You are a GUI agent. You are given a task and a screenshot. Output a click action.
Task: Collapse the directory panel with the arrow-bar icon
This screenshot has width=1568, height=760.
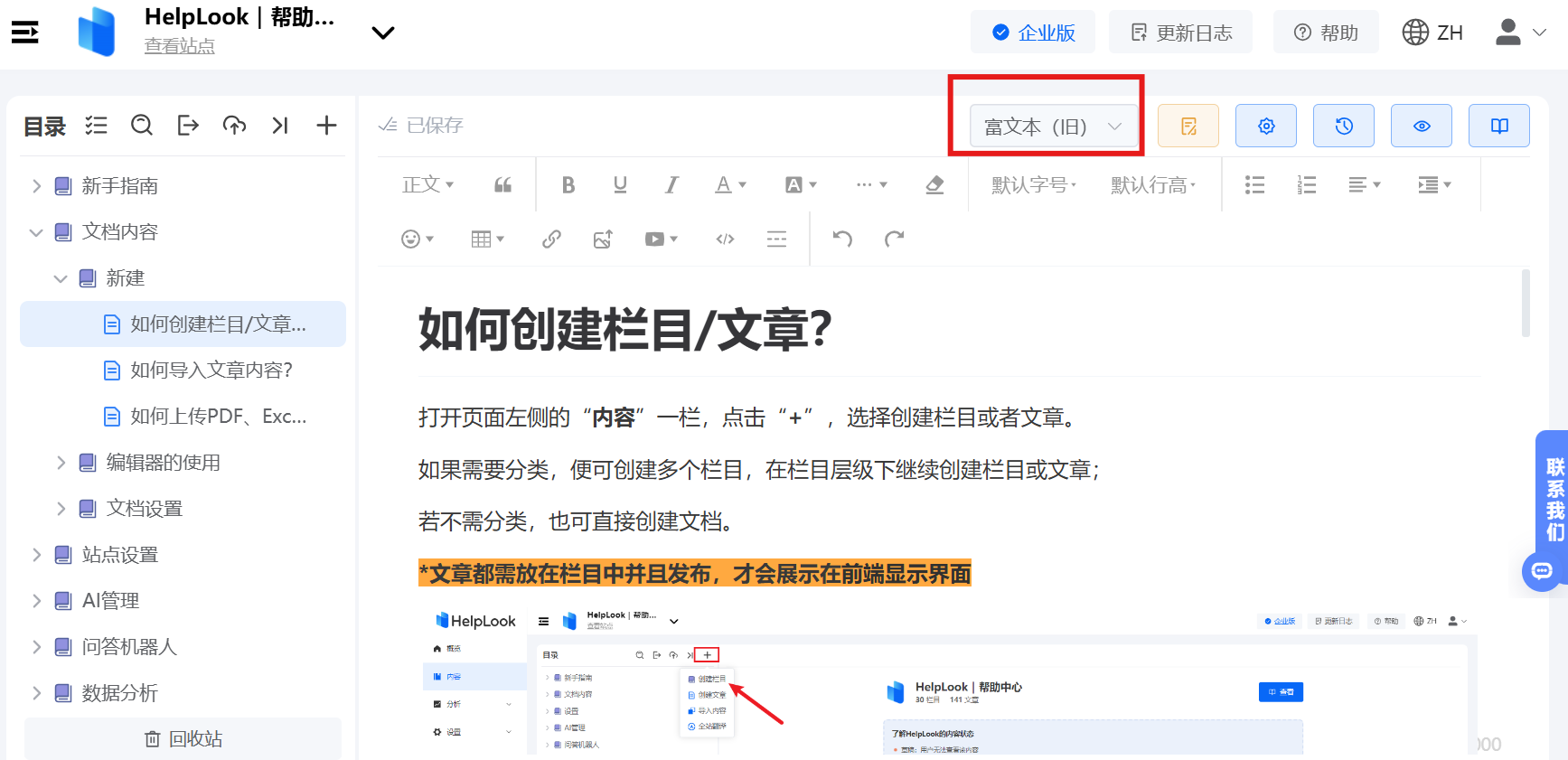[280, 126]
